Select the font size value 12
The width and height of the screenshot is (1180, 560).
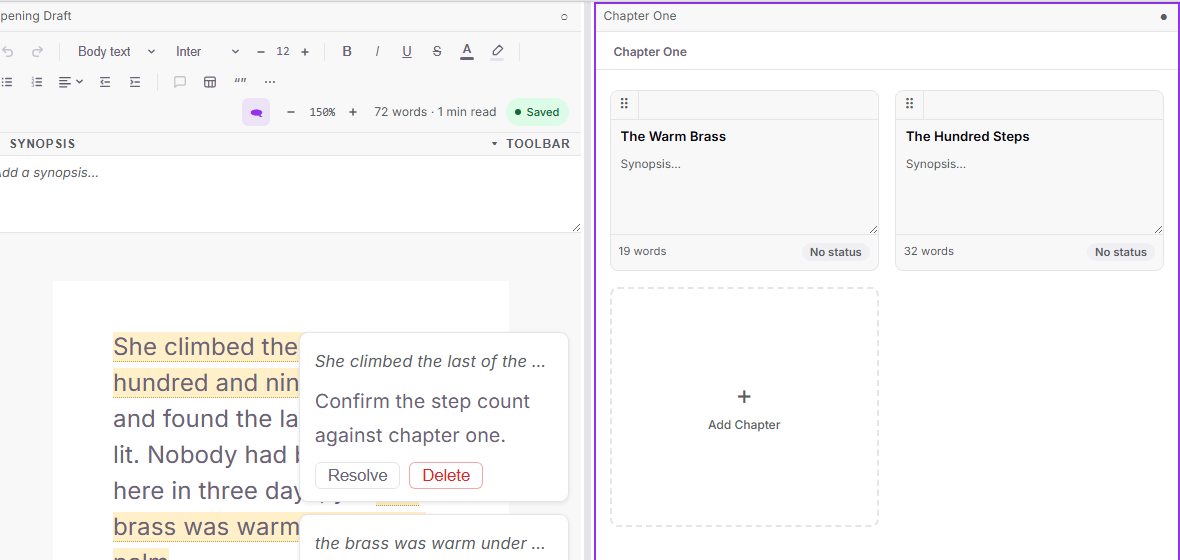point(283,52)
